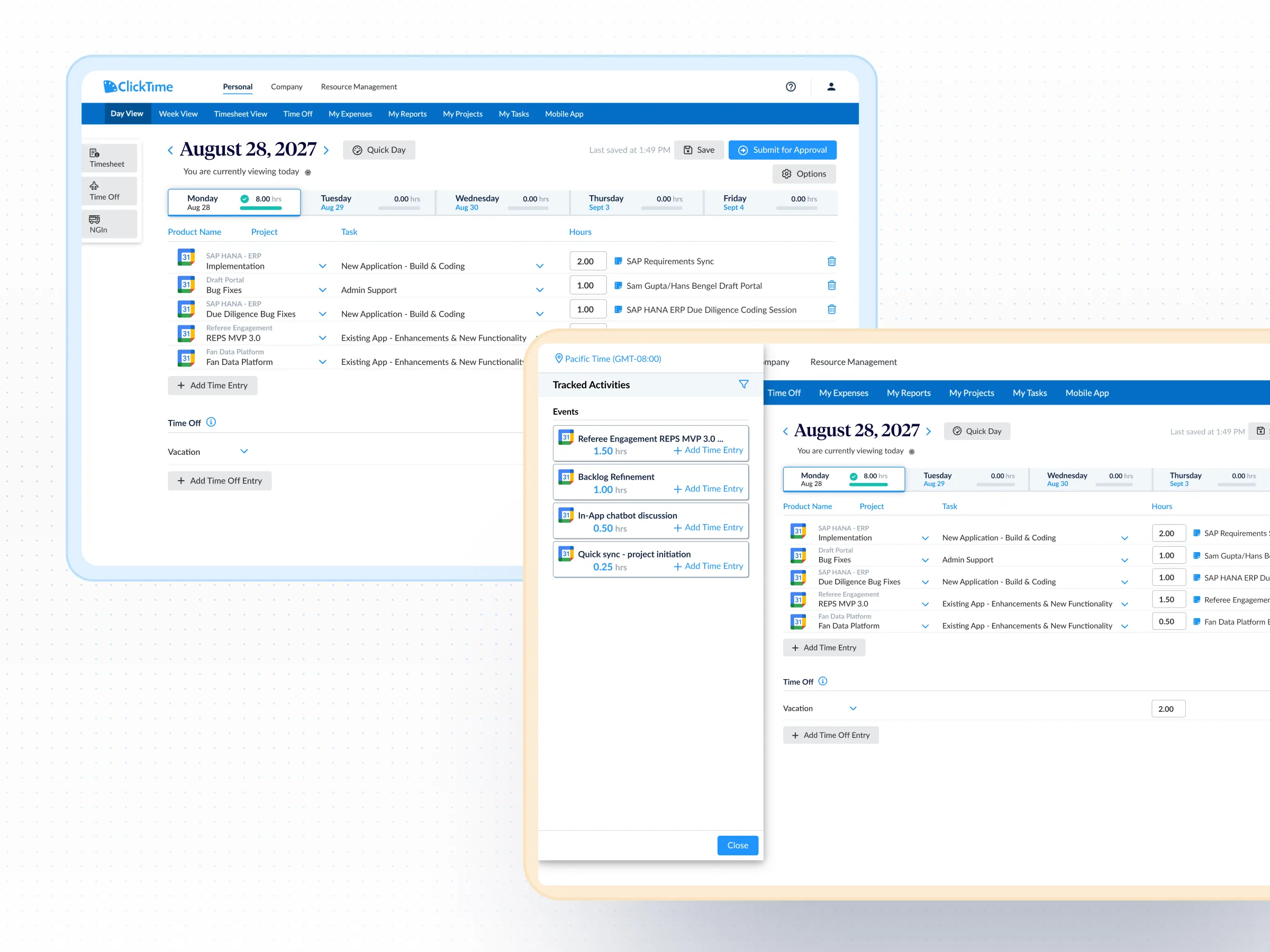Click trash icon for Draft Portal entry
This screenshot has height=952, width=1270.
pos(831,285)
